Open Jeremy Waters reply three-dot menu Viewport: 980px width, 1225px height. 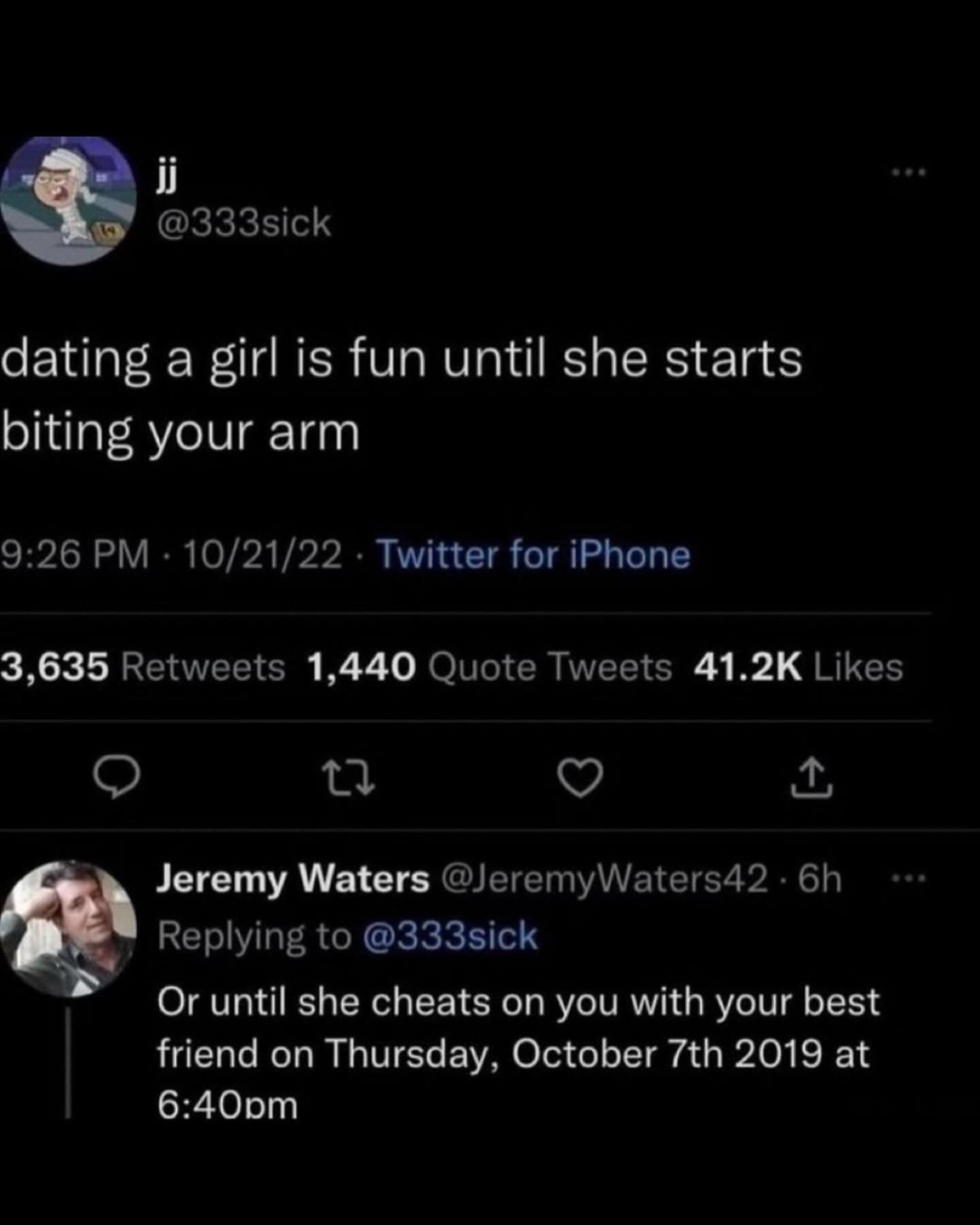coord(909,879)
